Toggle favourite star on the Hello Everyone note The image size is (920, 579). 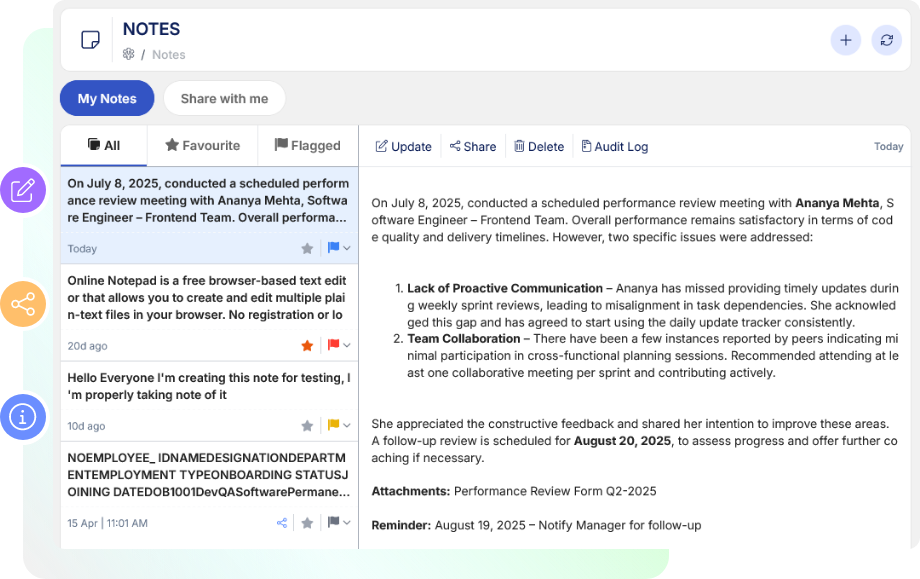pos(308,426)
